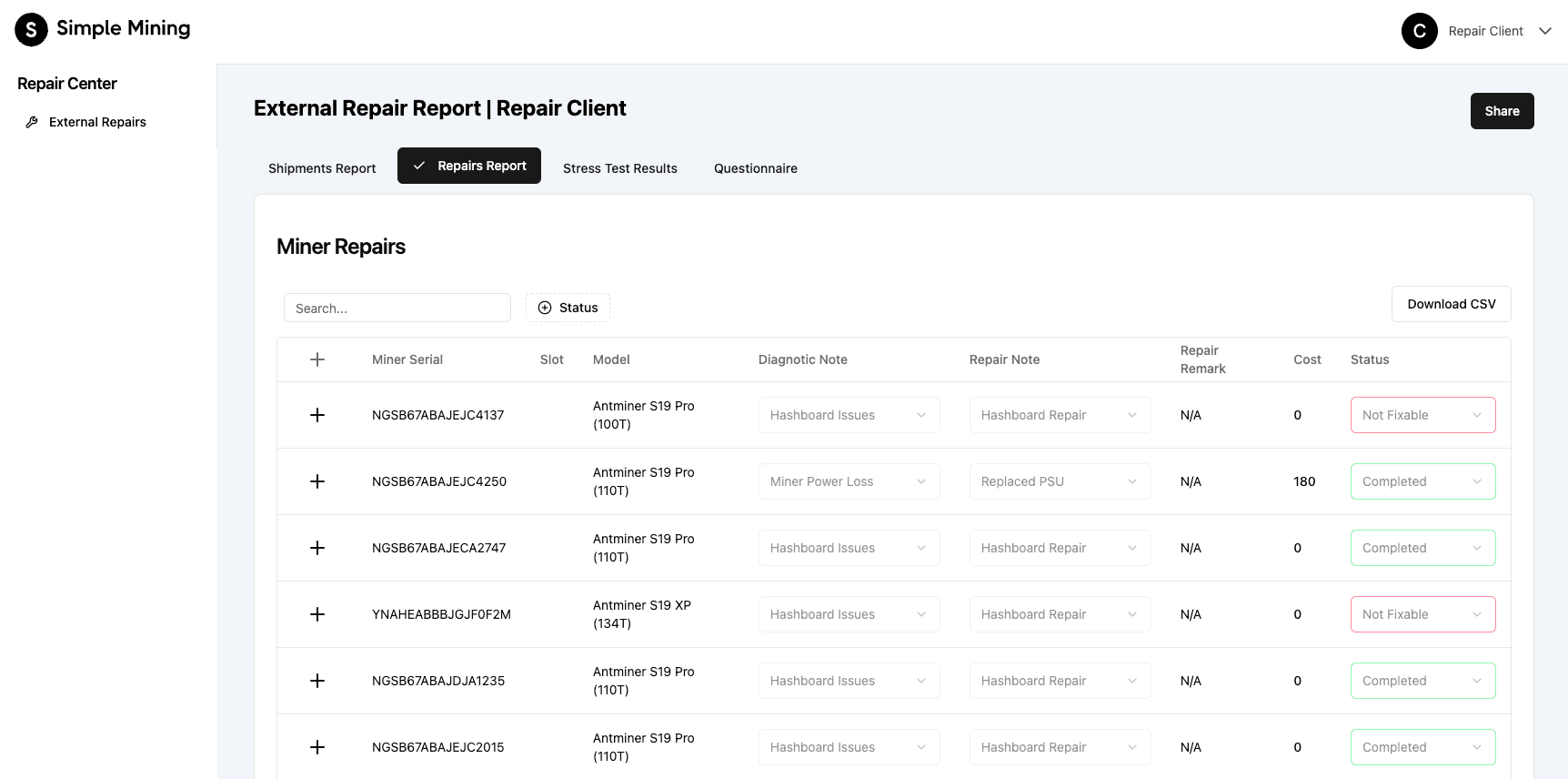1568x779 pixels.
Task: Open Completed status dropdown for NGSB67ABAJEJC4250
Action: click(1423, 481)
